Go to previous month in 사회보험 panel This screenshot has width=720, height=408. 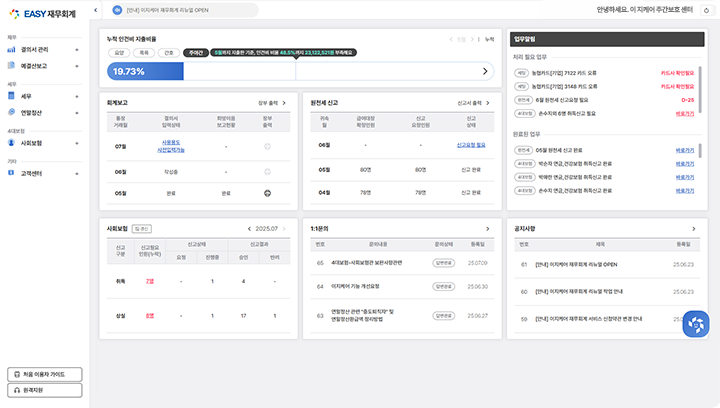coord(249,229)
